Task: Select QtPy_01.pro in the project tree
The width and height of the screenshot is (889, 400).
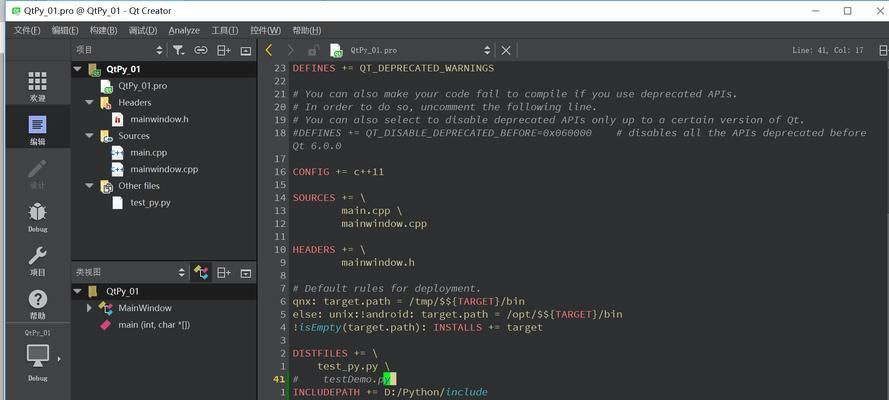Action: (x=142, y=86)
